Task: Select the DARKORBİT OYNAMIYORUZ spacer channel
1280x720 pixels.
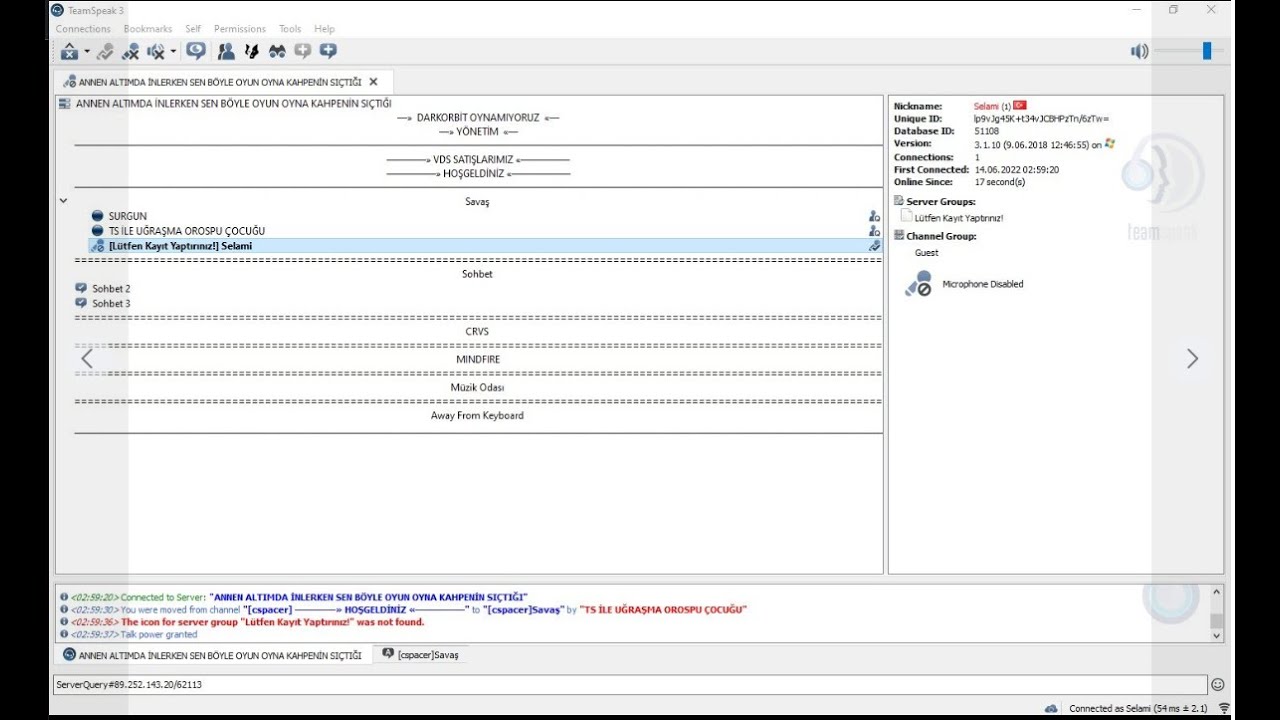Action: tap(478, 117)
